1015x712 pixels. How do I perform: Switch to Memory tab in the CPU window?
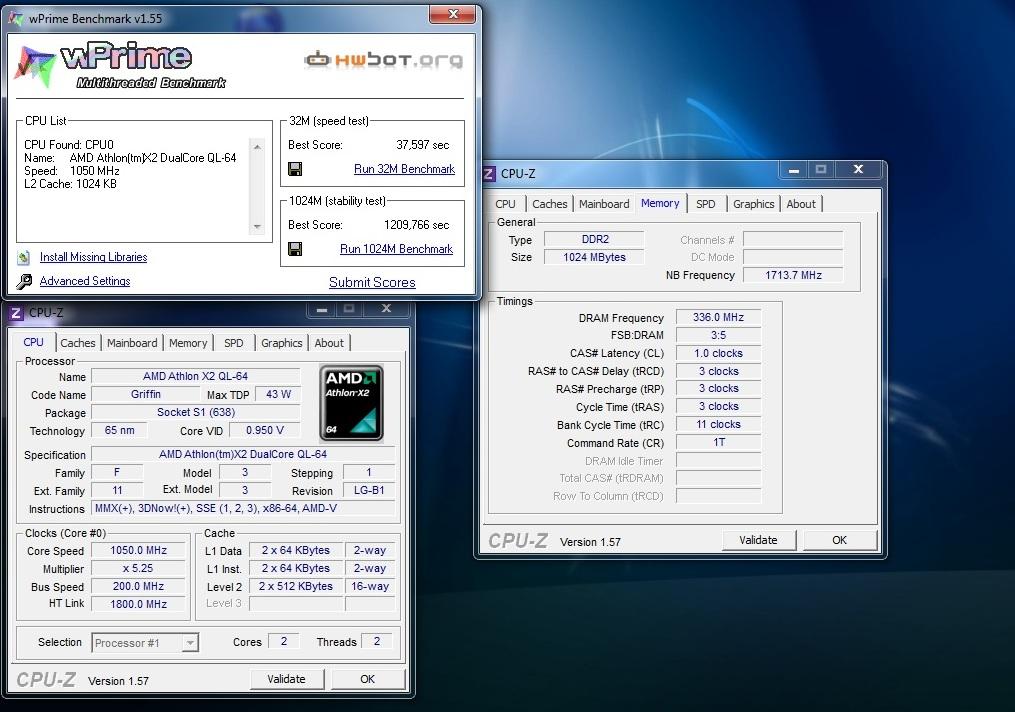pyautogui.click(x=188, y=343)
